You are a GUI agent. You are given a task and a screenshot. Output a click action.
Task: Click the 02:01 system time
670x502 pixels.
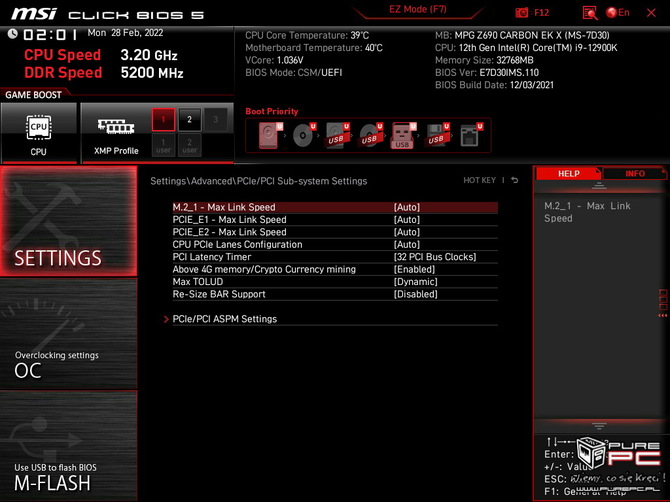50,35
